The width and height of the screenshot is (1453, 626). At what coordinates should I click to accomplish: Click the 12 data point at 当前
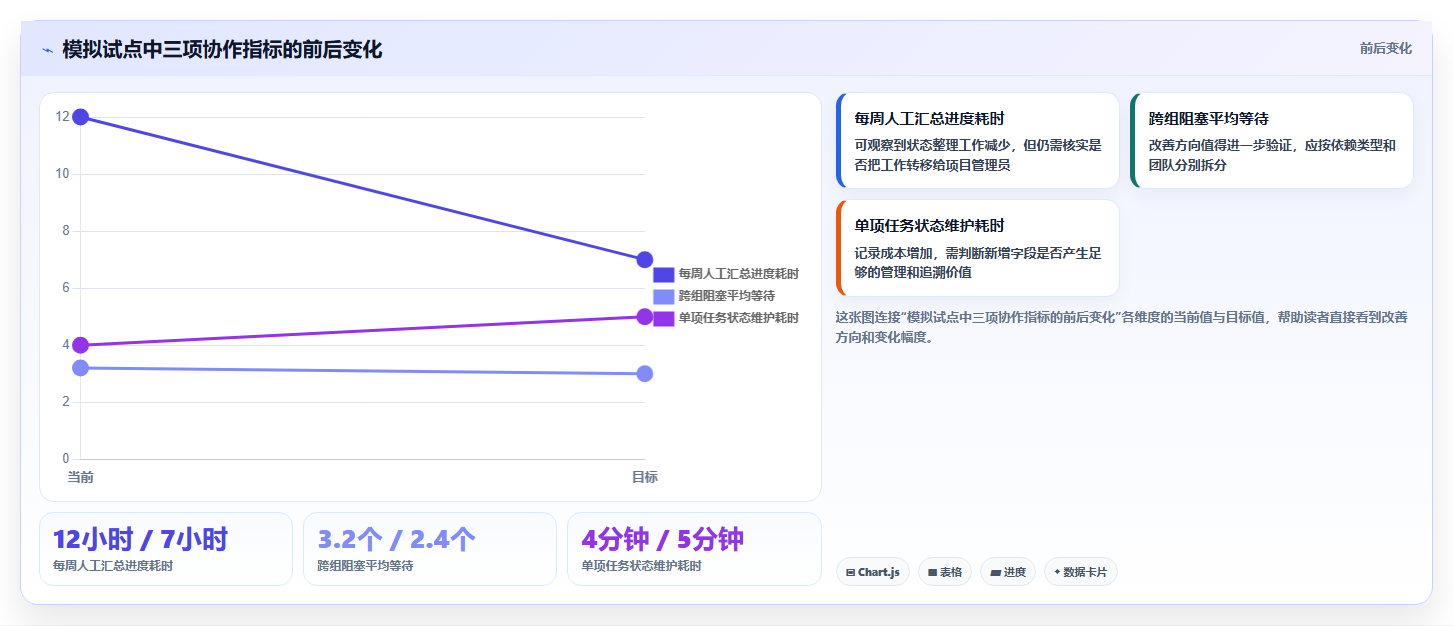81,117
